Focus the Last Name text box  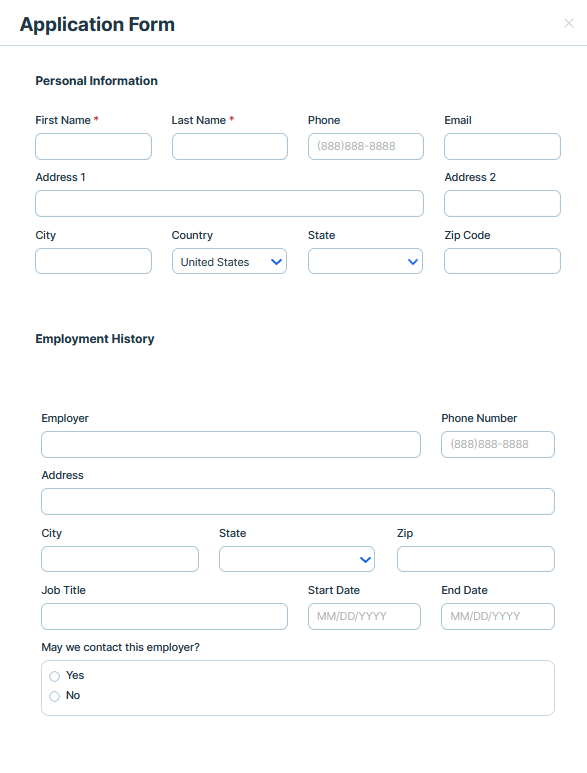click(230, 146)
